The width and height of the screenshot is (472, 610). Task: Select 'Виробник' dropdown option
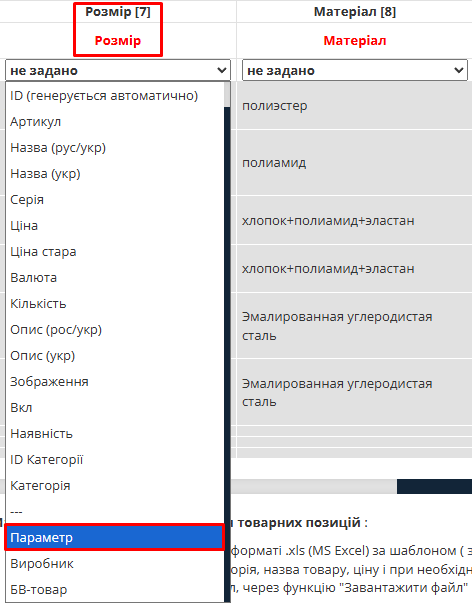coord(115,563)
